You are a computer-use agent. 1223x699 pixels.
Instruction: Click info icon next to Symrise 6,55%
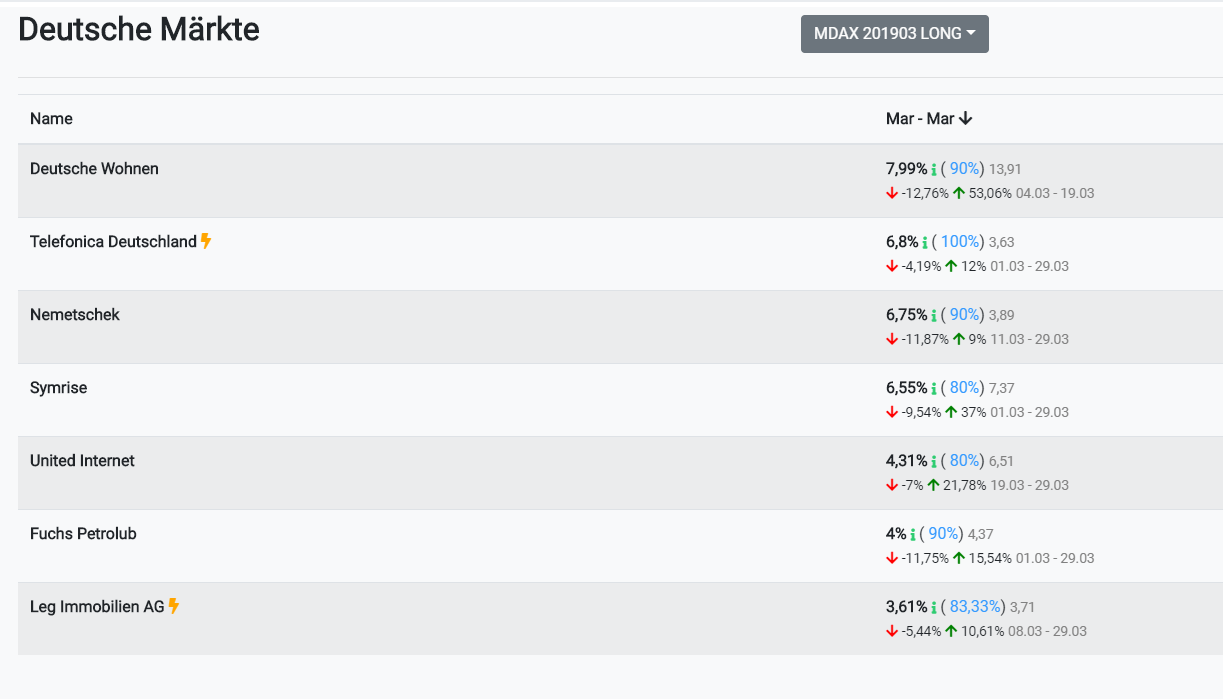coord(934,389)
